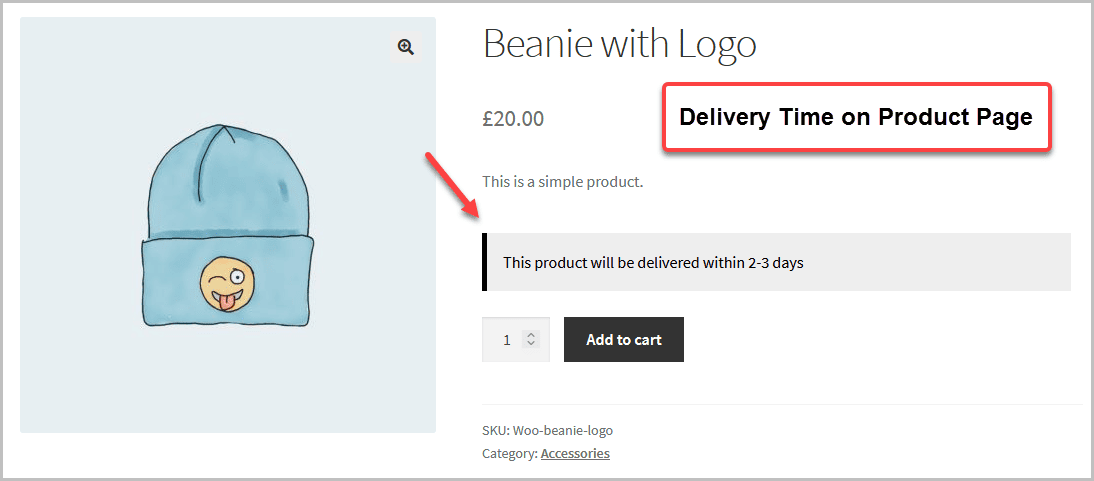Click the quantity input field showing 1

[x=506, y=340]
